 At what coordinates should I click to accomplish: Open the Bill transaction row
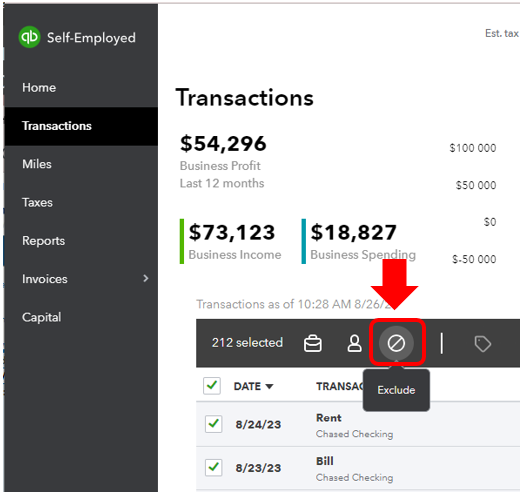tap(358, 468)
